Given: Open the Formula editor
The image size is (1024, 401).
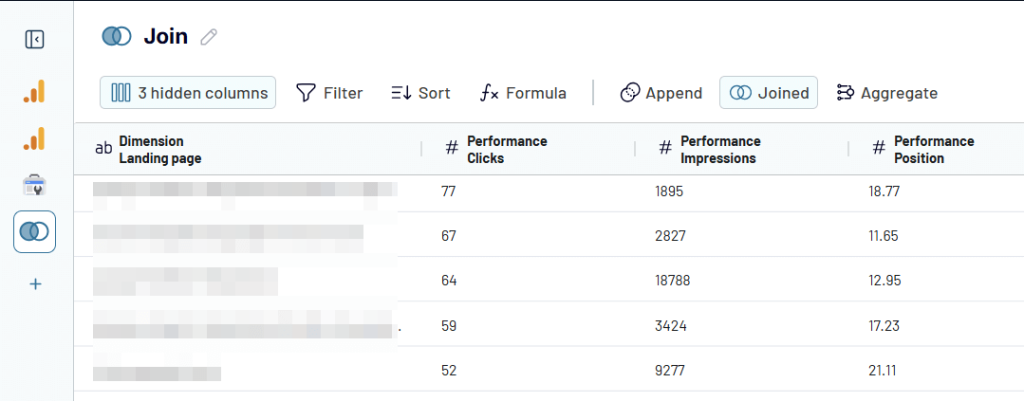Looking at the screenshot, I should (523, 93).
